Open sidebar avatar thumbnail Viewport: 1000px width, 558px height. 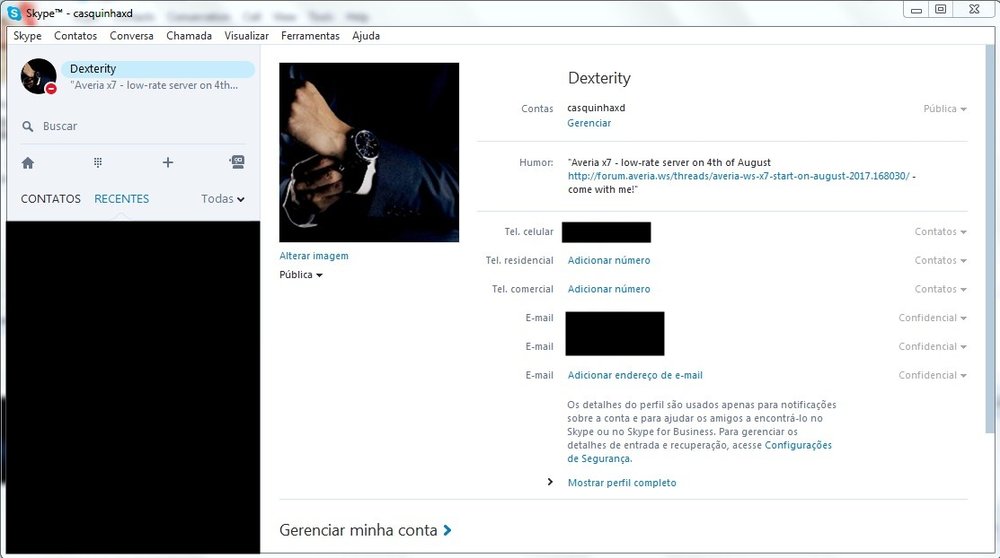pyautogui.click(x=38, y=76)
